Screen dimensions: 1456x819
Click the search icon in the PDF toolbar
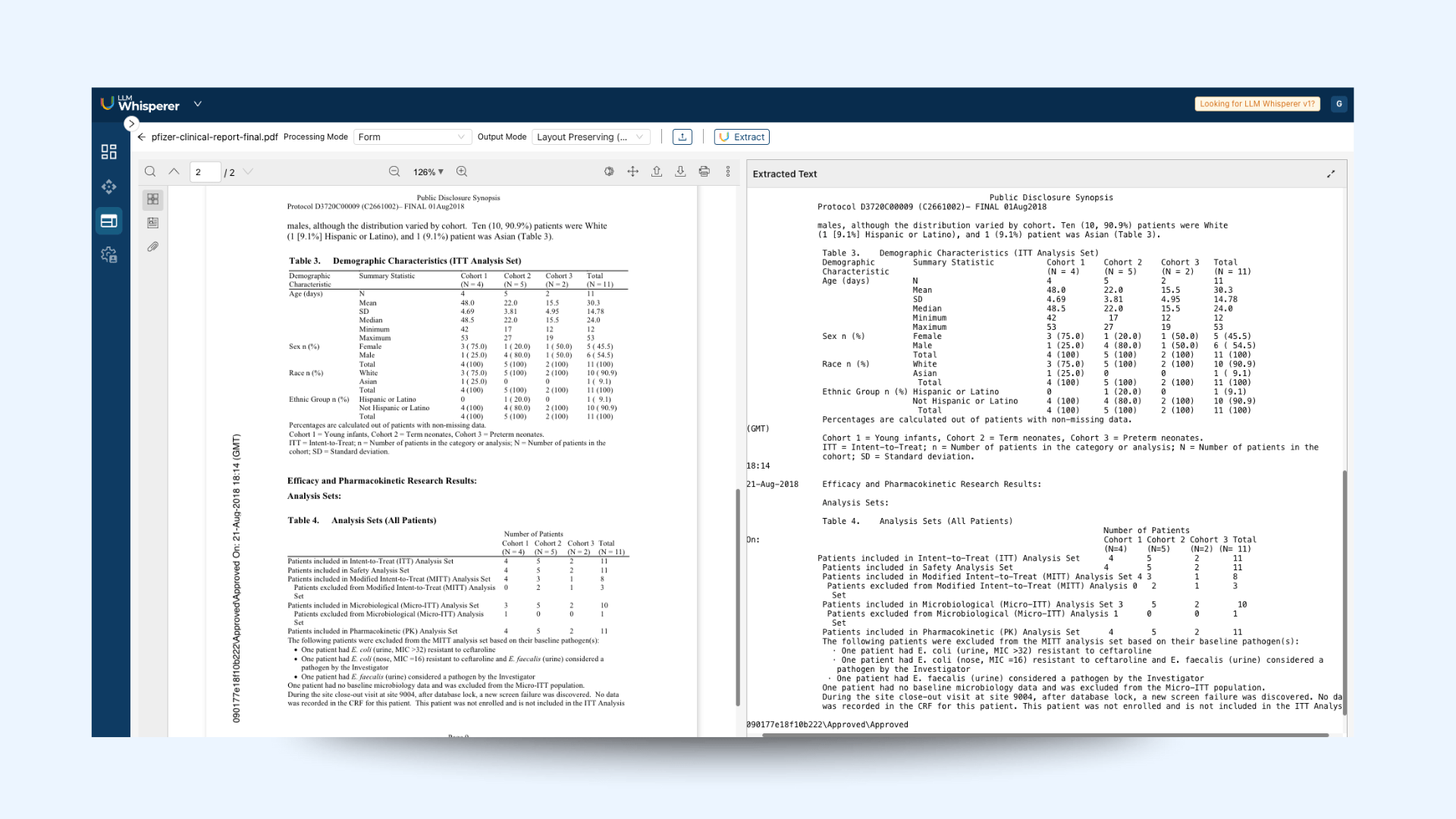click(x=150, y=171)
